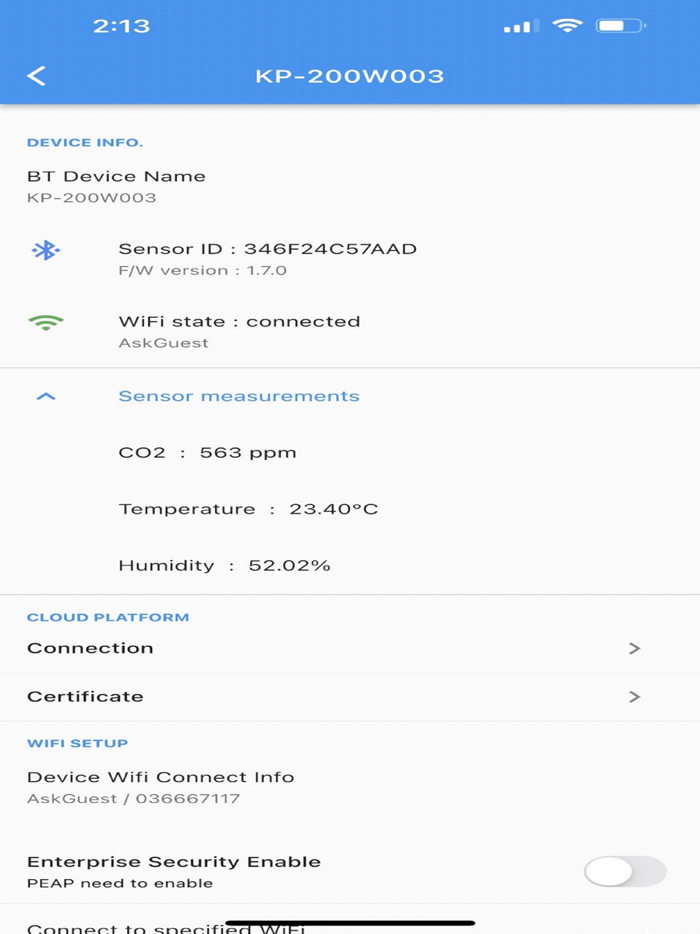Collapse the Sensor measurements section
The height and width of the screenshot is (934, 700).
coord(238,395)
